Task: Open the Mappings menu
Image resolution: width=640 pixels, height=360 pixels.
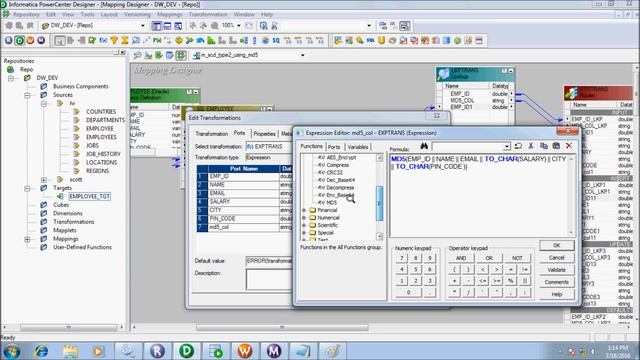Action: coord(169,14)
